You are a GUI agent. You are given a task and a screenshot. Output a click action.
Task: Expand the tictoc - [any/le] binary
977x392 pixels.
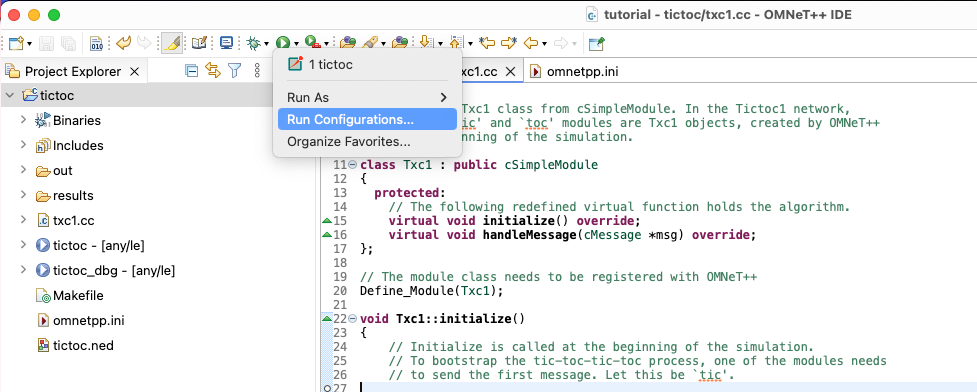(x=23, y=245)
